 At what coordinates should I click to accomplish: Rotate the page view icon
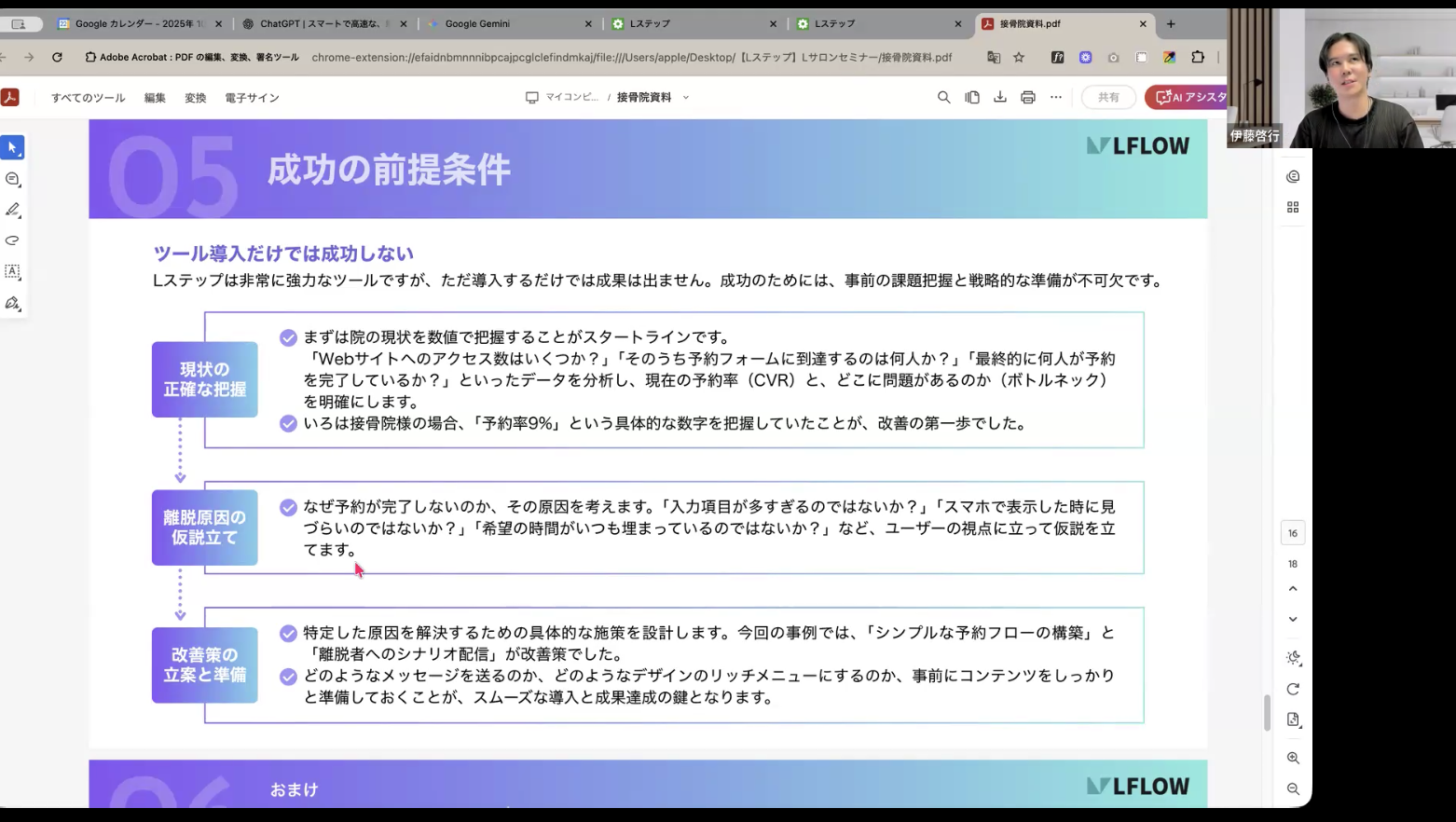(x=1293, y=689)
